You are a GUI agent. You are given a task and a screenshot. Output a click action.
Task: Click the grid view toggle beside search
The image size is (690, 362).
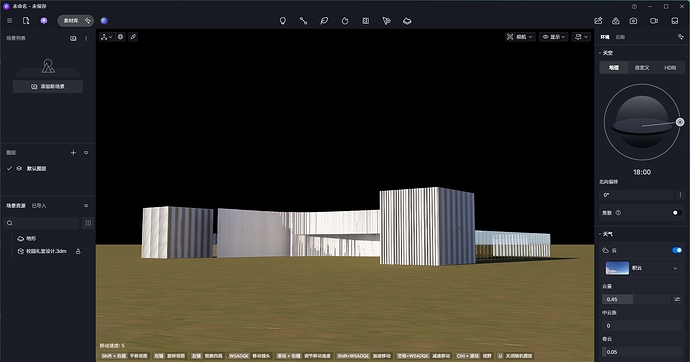88,223
